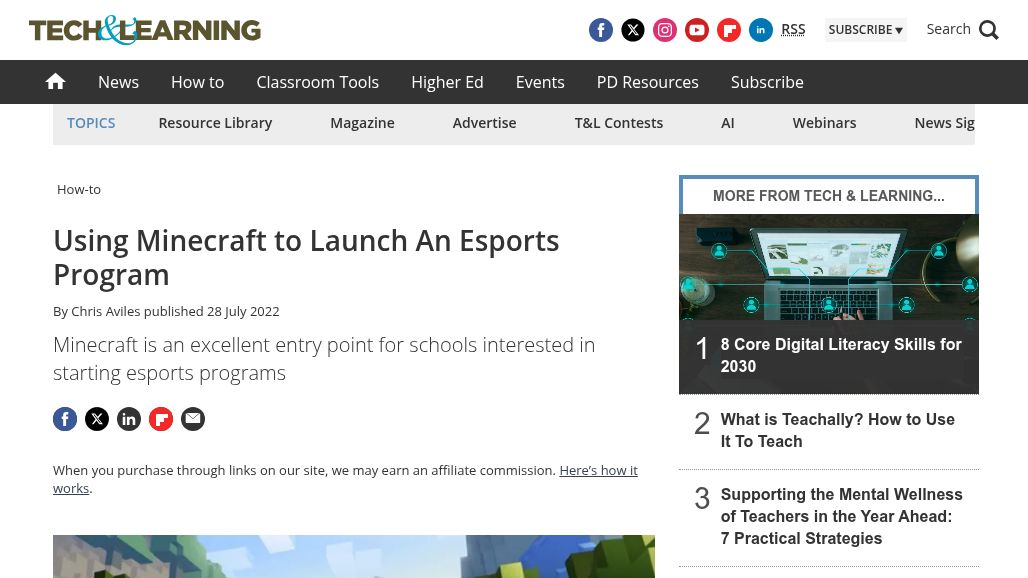Select Advertise topic

click(484, 123)
